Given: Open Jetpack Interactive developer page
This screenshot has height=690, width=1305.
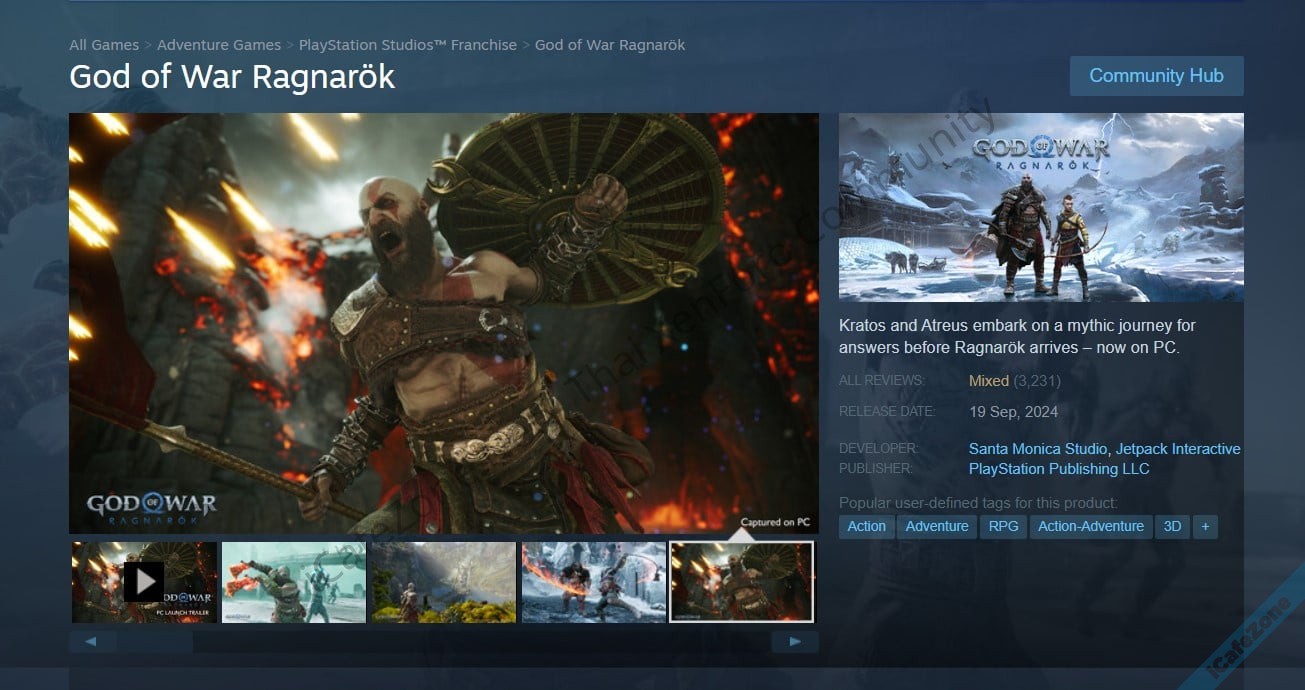Looking at the screenshot, I should [x=1178, y=449].
